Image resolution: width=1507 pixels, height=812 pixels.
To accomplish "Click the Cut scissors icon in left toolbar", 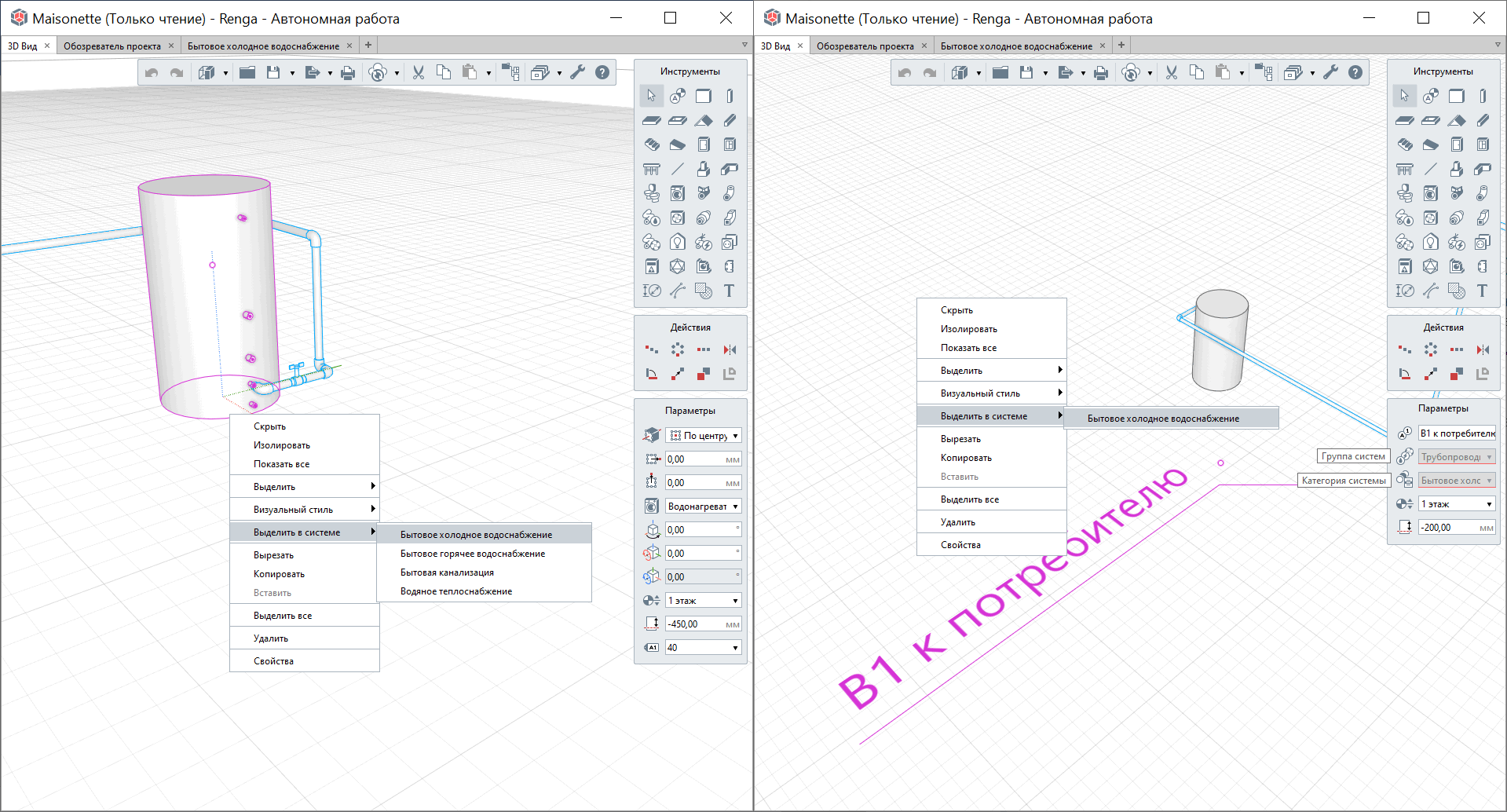I will 419,73.
